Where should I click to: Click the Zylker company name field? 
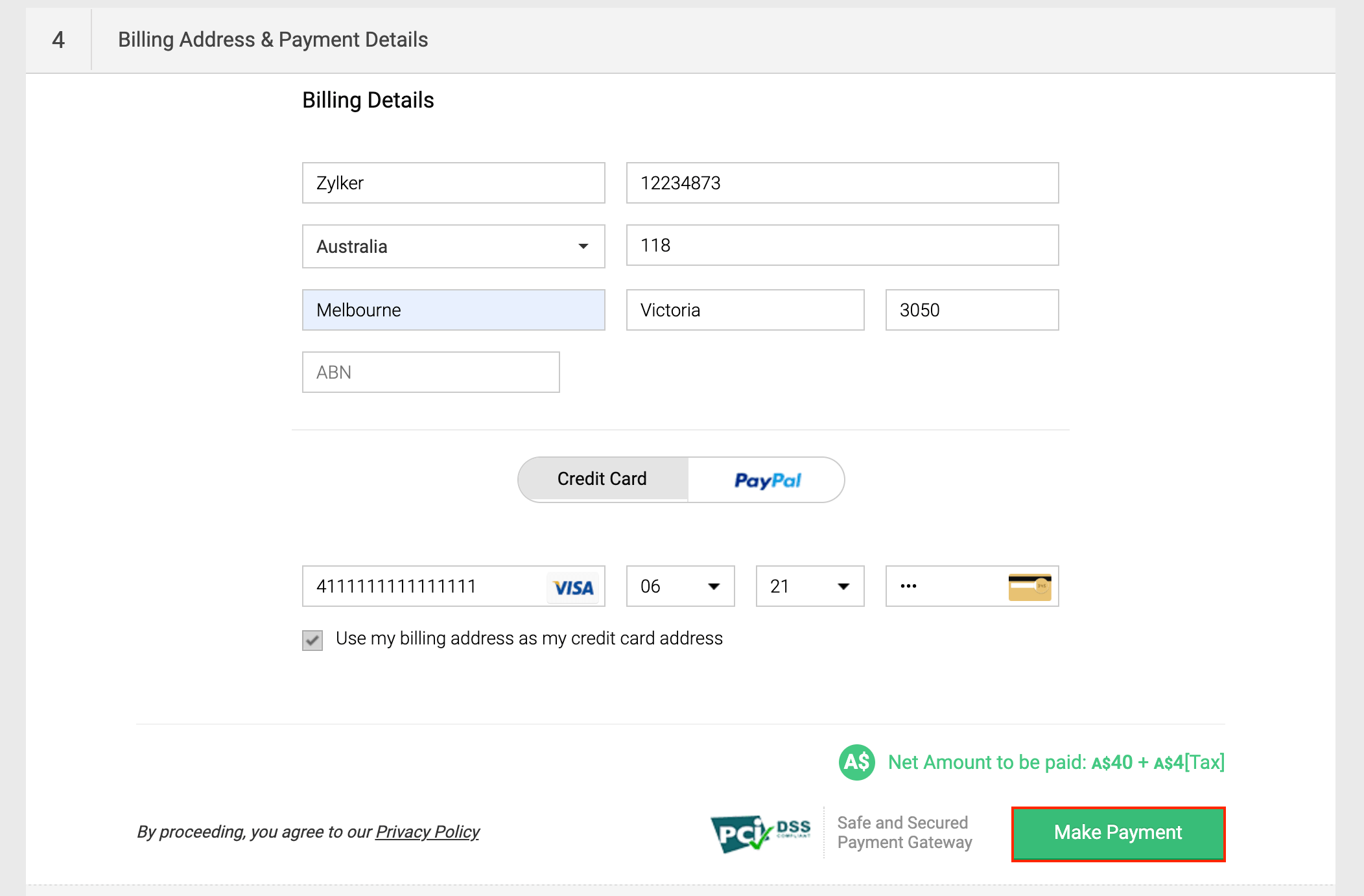tap(453, 183)
